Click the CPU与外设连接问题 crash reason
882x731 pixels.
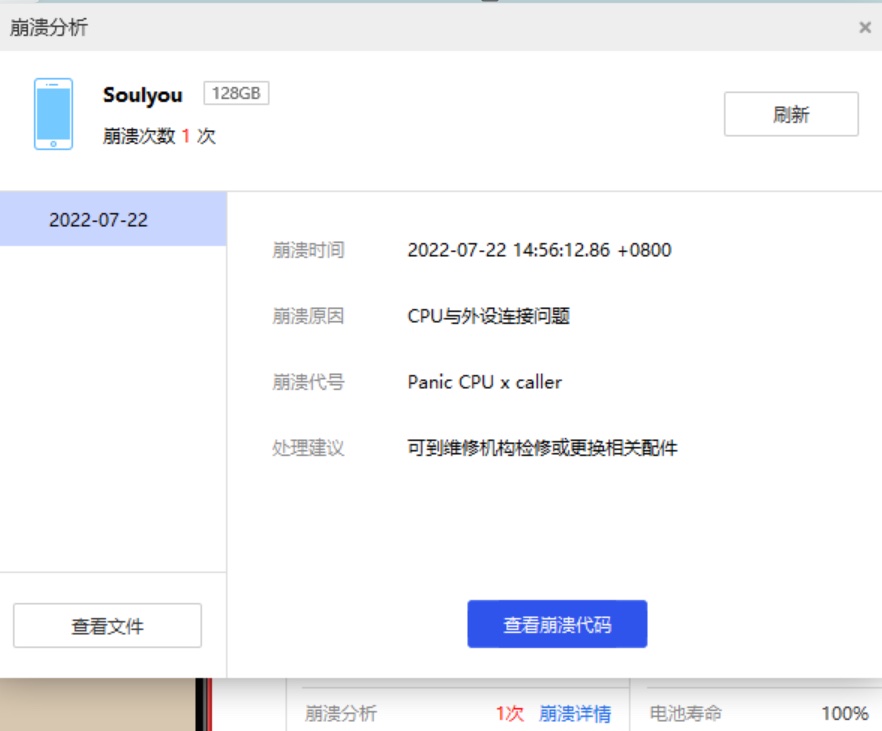(x=488, y=316)
